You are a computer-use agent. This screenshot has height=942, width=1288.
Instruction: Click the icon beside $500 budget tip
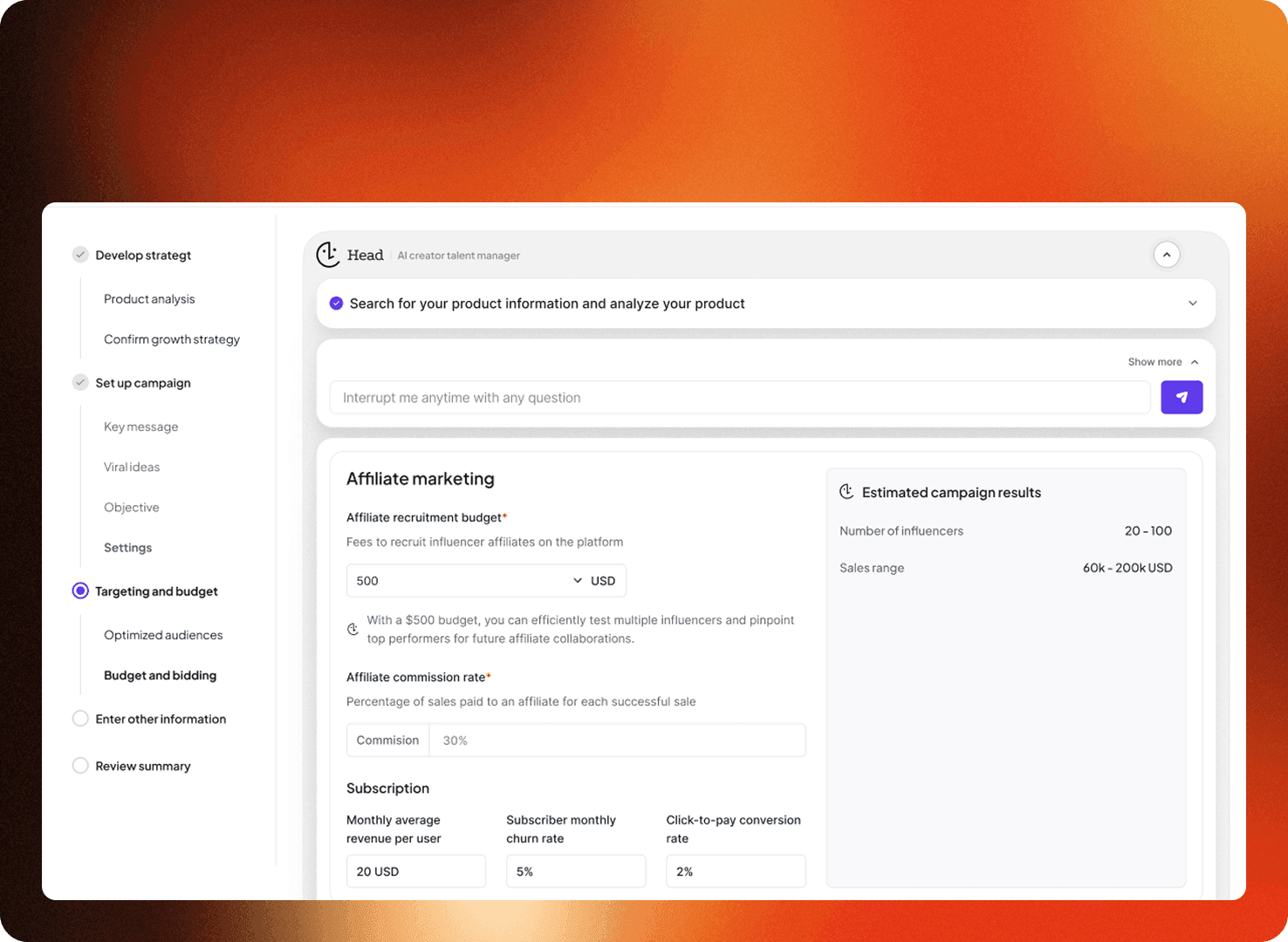coord(353,629)
